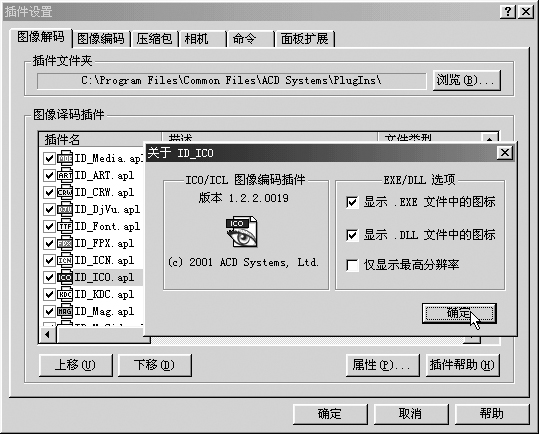Switch to the 图像编码 tab
The width and height of the screenshot is (539, 434).
(101, 38)
